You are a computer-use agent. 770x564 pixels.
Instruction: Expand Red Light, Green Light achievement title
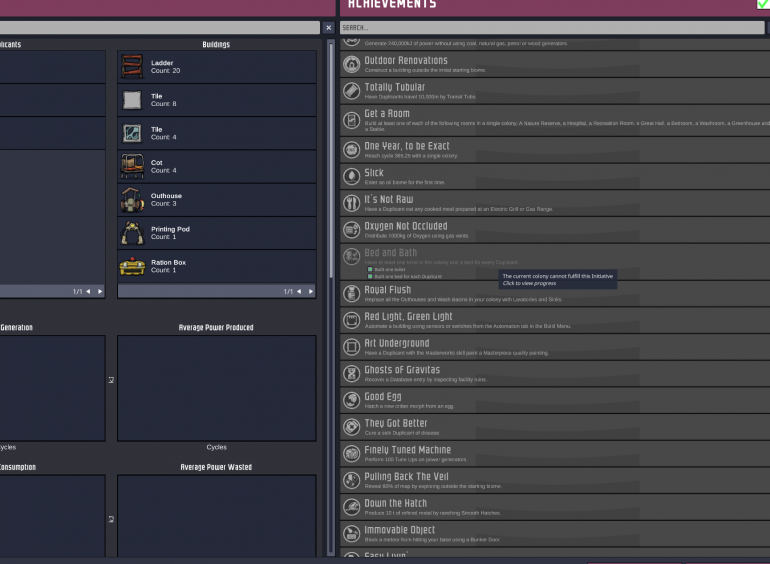pos(408,317)
